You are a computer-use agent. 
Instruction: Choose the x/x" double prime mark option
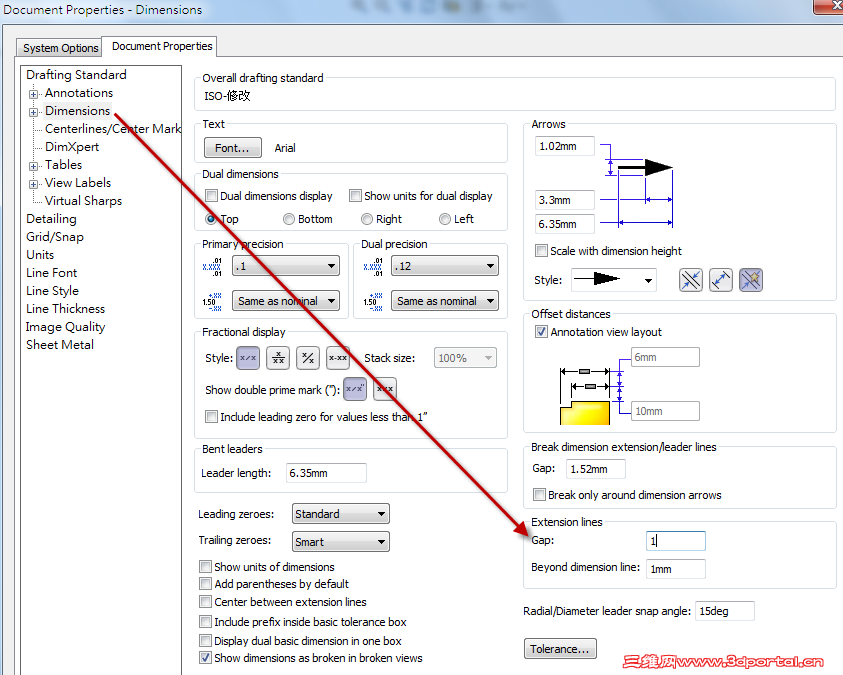coord(355,389)
